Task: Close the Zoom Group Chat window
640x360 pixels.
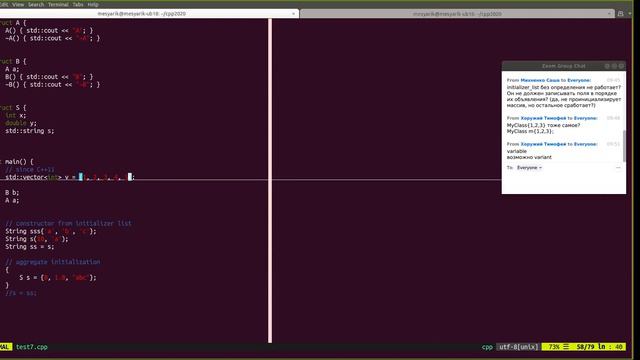Action: pos(621,66)
